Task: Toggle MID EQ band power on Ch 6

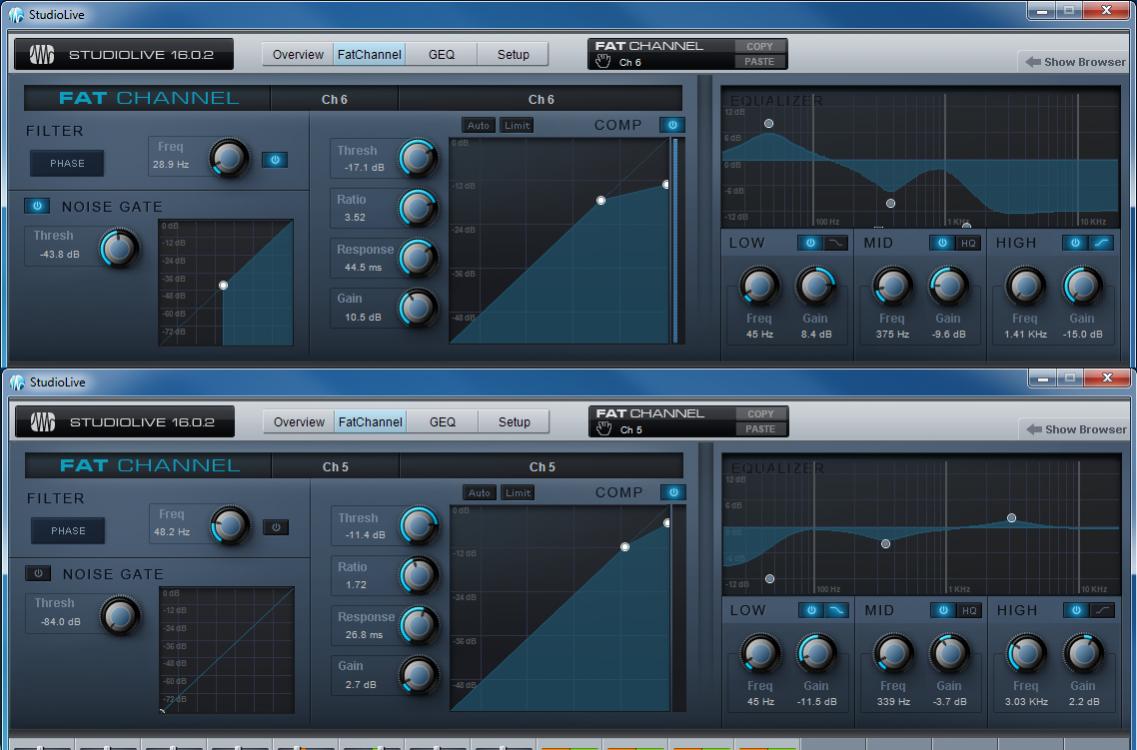Action: click(942, 243)
